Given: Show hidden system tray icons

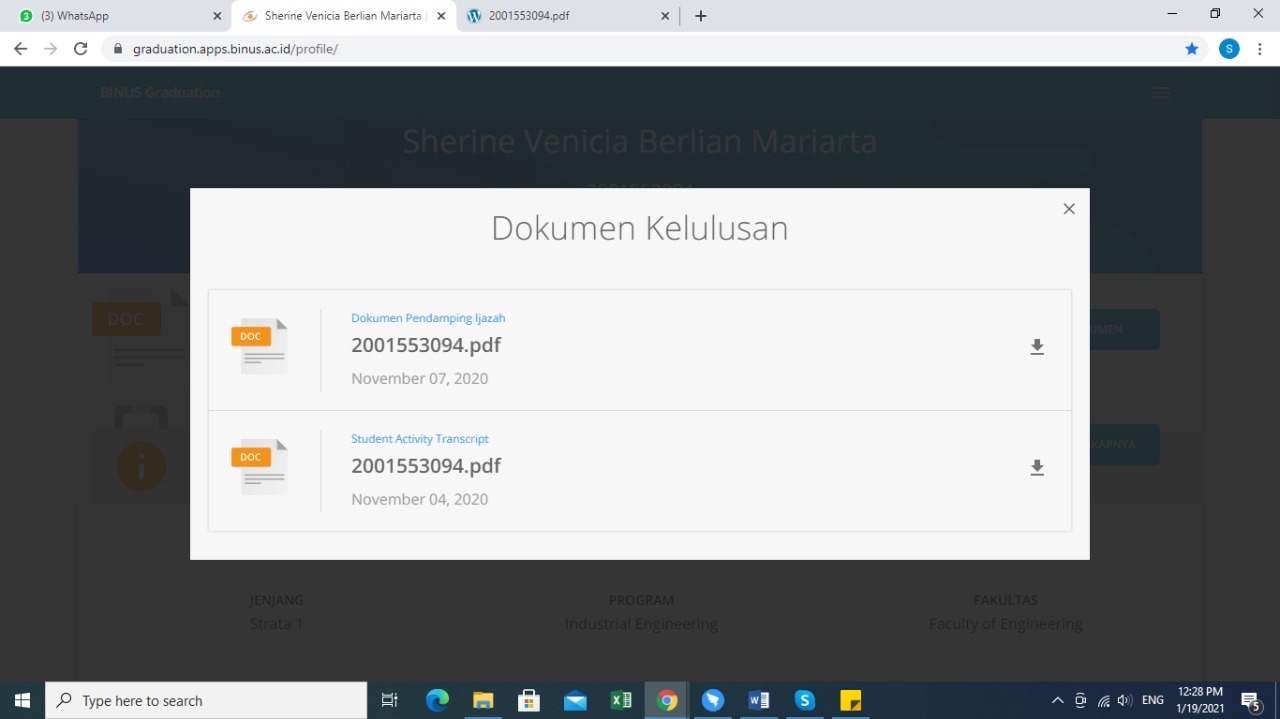Looking at the screenshot, I should 1057,701.
